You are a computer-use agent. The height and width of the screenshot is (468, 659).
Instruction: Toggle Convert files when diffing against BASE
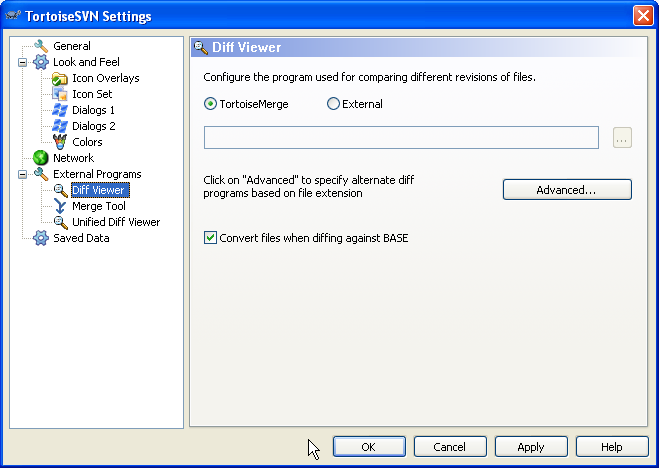pyautogui.click(x=210, y=238)
